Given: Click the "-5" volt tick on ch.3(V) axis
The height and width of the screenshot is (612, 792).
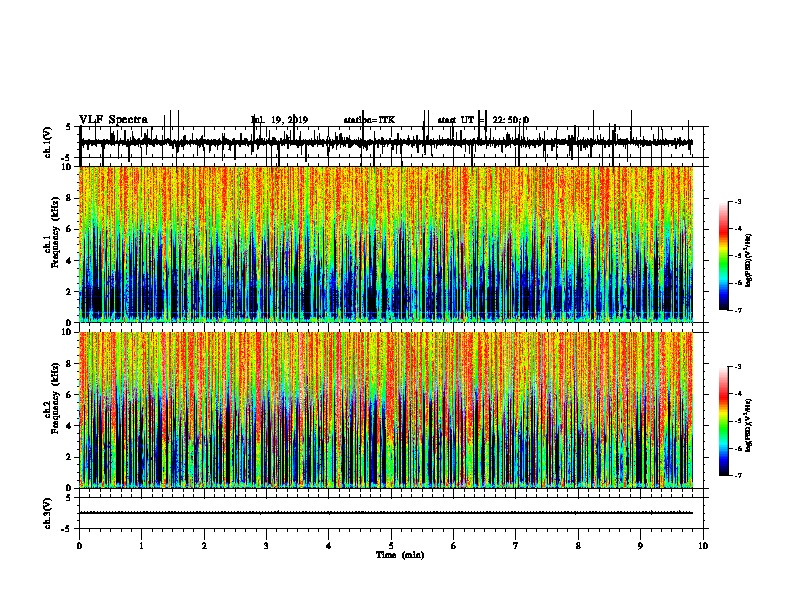Looking at the screenshot, I should click(x=68, y=529).
